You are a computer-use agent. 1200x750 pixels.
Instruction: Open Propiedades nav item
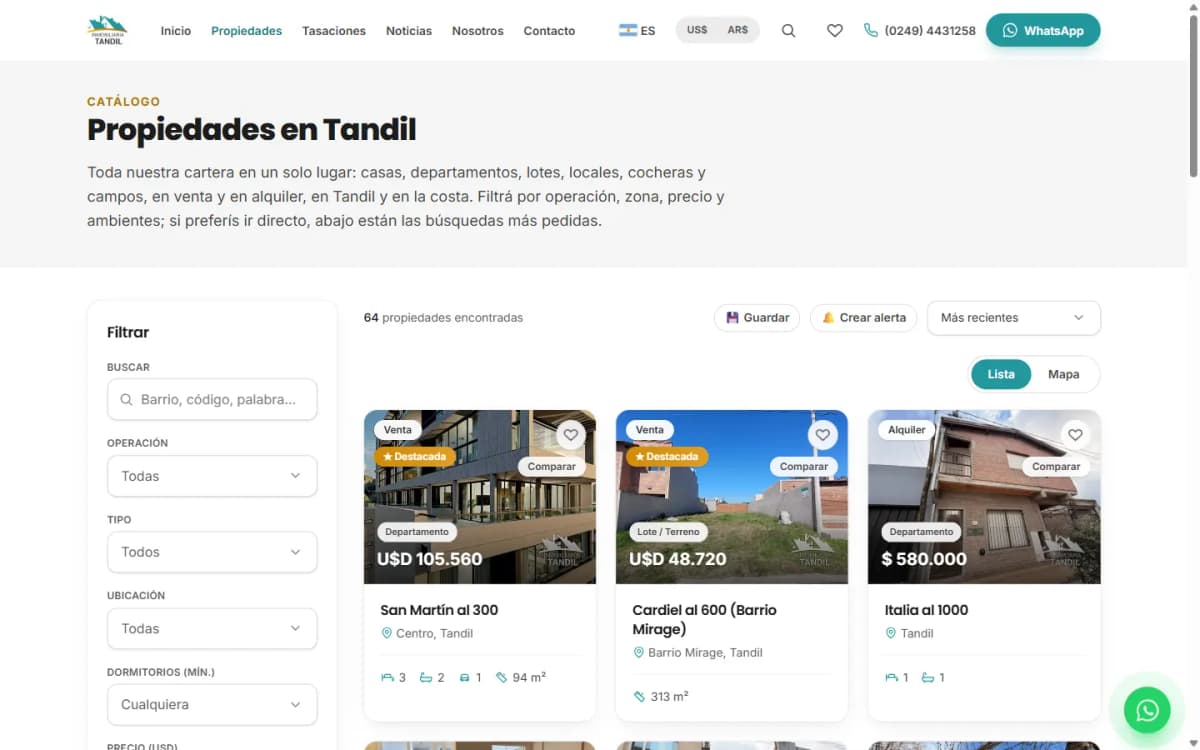(x=247, y=31)
